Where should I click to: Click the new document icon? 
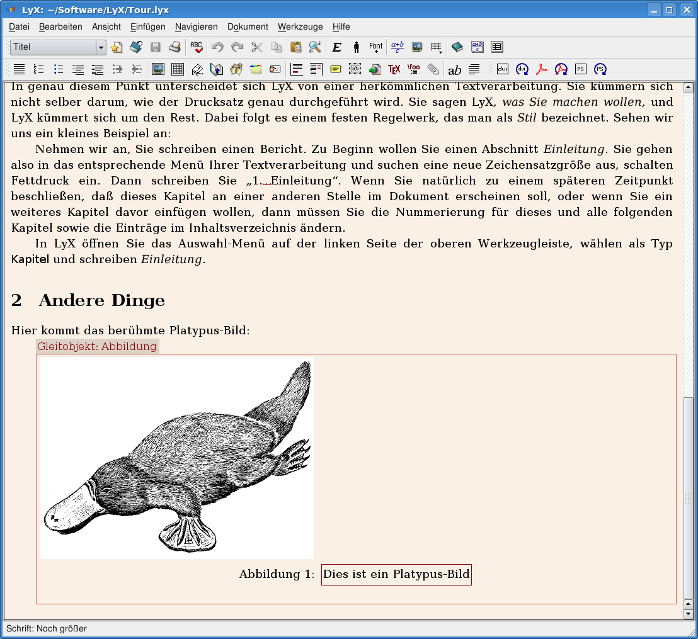(117, 47)
